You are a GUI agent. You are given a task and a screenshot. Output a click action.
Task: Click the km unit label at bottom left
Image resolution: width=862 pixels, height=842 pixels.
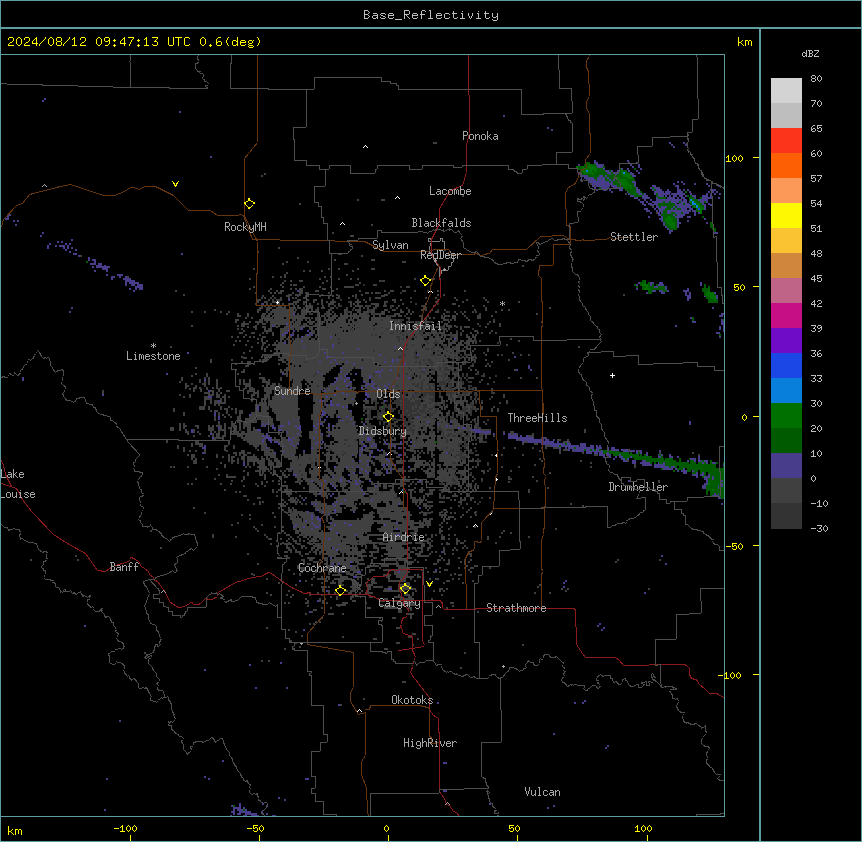pos(15,831)
